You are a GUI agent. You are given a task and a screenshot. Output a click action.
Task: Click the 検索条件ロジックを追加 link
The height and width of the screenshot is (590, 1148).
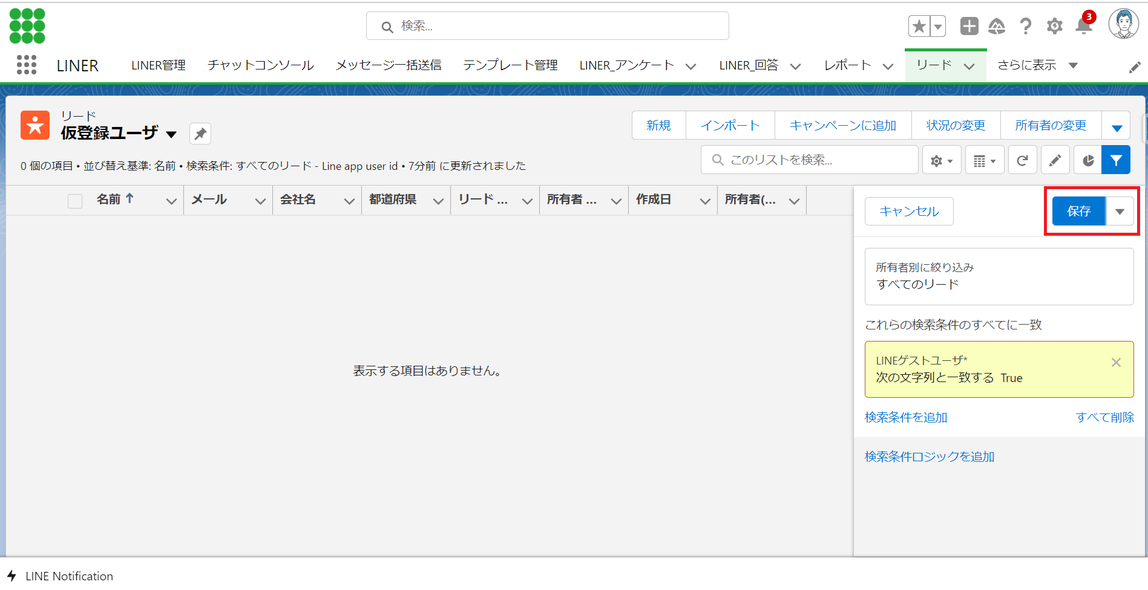(929, 457)
